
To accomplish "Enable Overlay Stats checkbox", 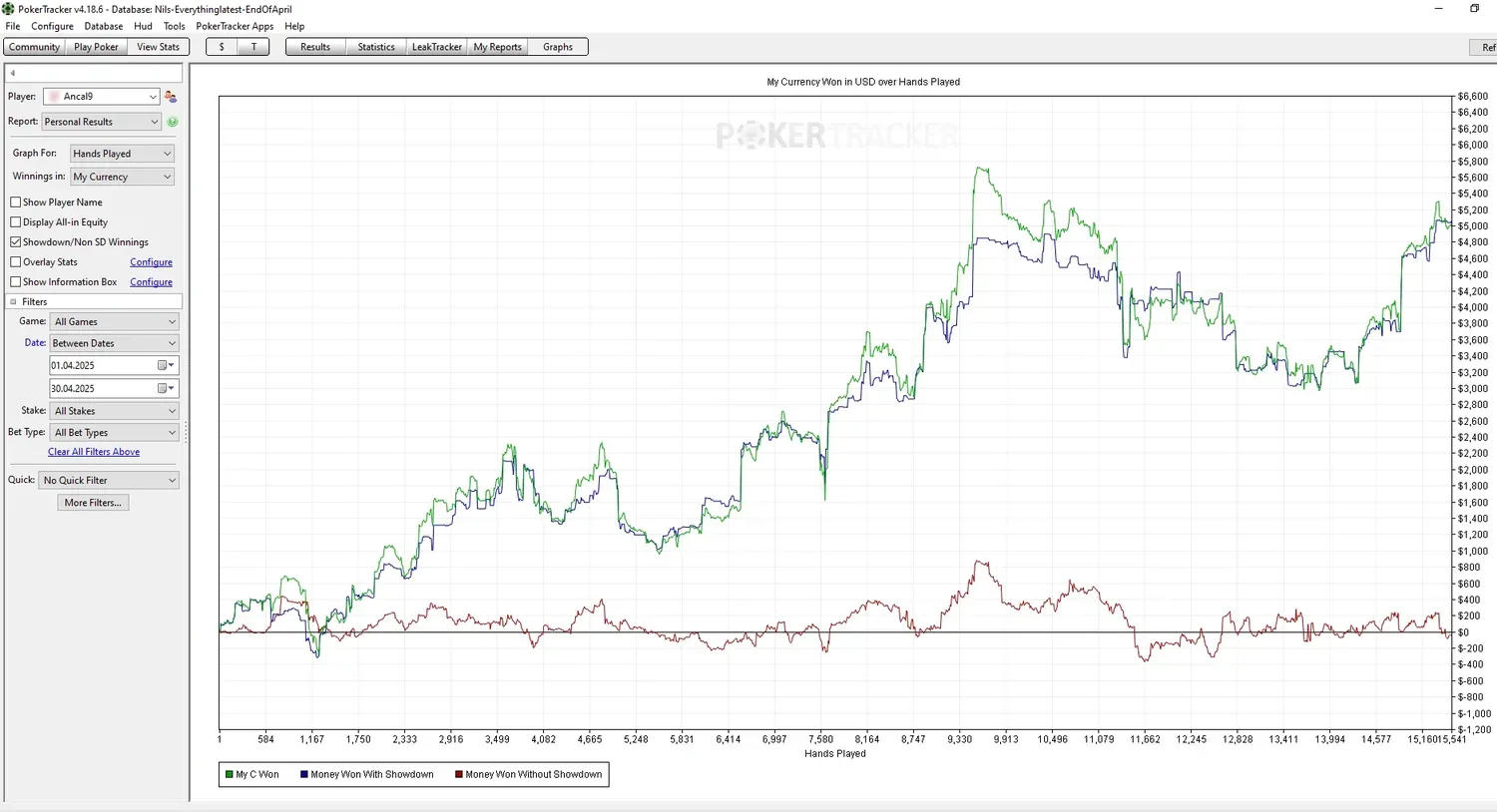I will pyautogui.click(x=15, y=261).
